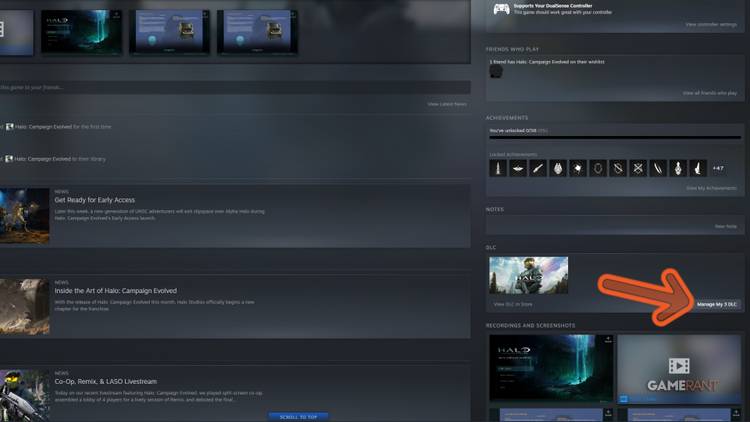Select the ninth locked achievement twin blades icon

click(658, 168)
